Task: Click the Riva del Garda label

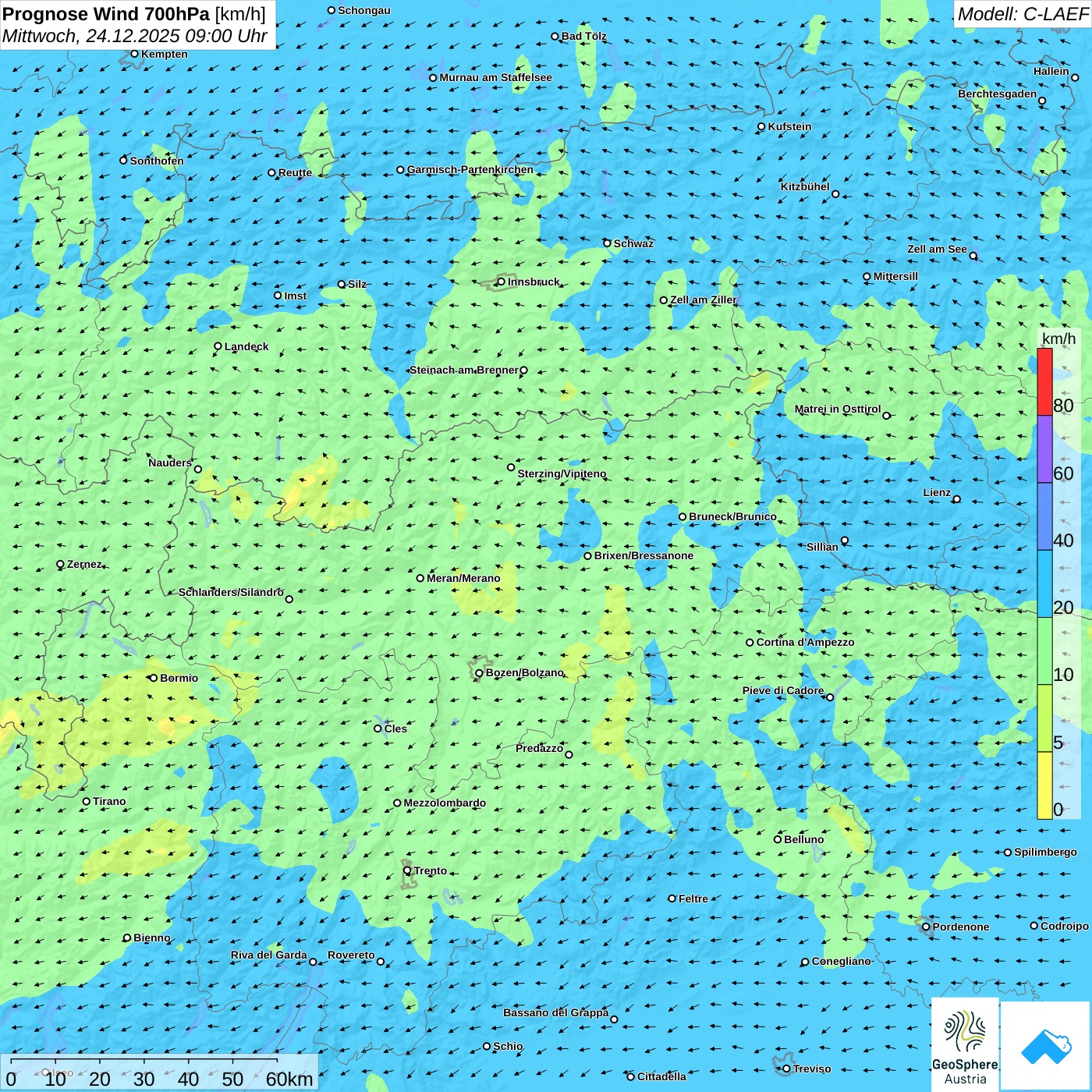Action: pyautogui.click(x=268, y=955)
